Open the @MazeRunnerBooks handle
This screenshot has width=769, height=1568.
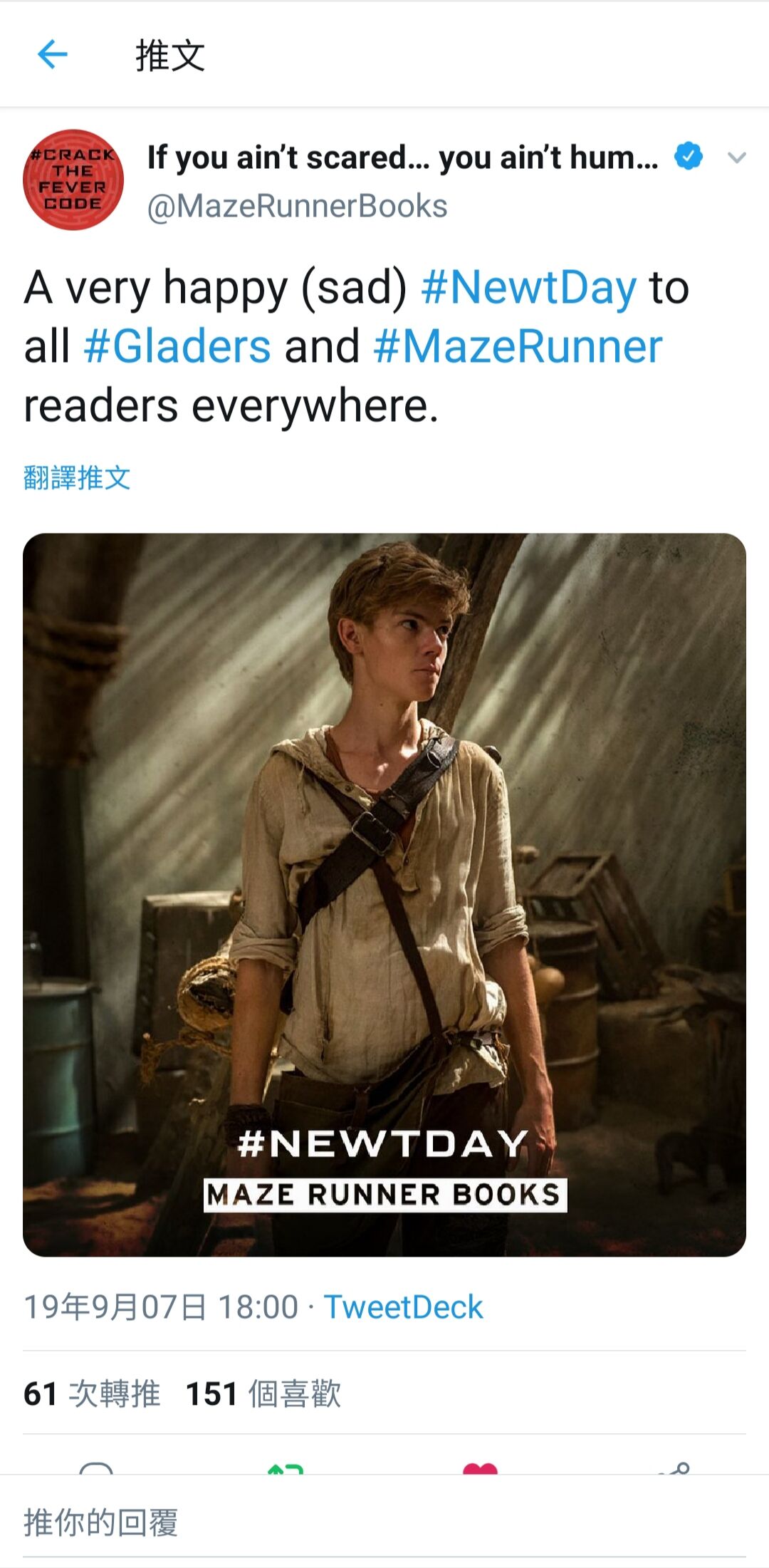click(297, 206)
